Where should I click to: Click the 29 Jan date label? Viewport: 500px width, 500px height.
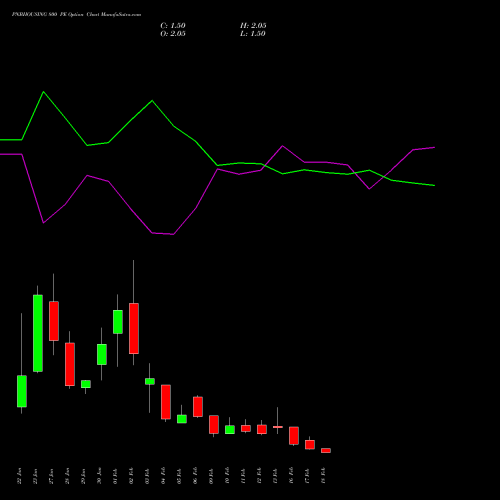pyautogui.click(x=83, y=476)
